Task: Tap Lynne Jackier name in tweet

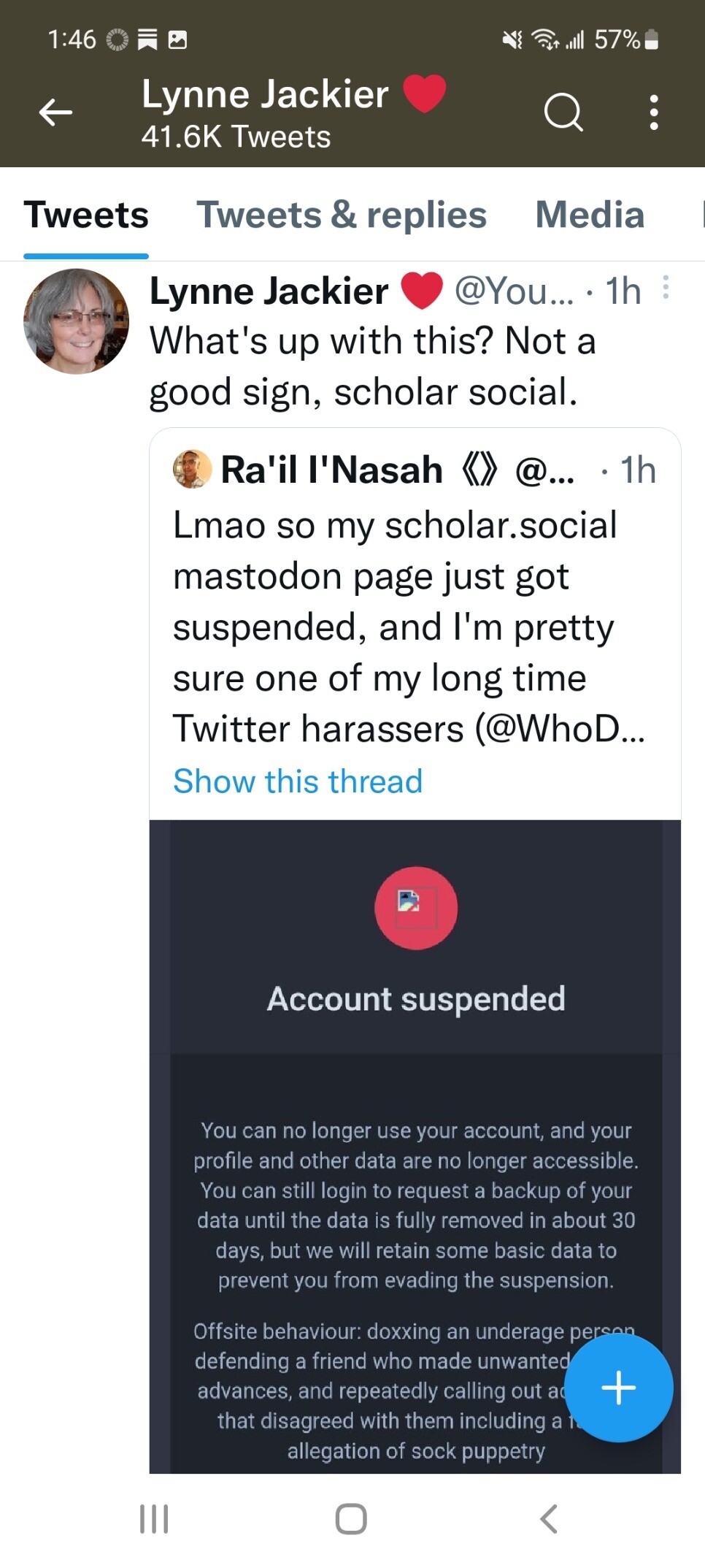Action: [269, 291]
